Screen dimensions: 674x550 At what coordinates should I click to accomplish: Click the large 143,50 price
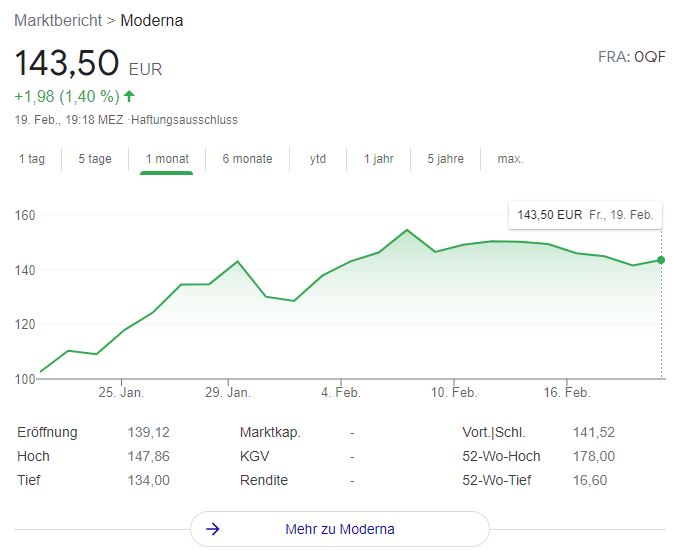coord(67,63)
